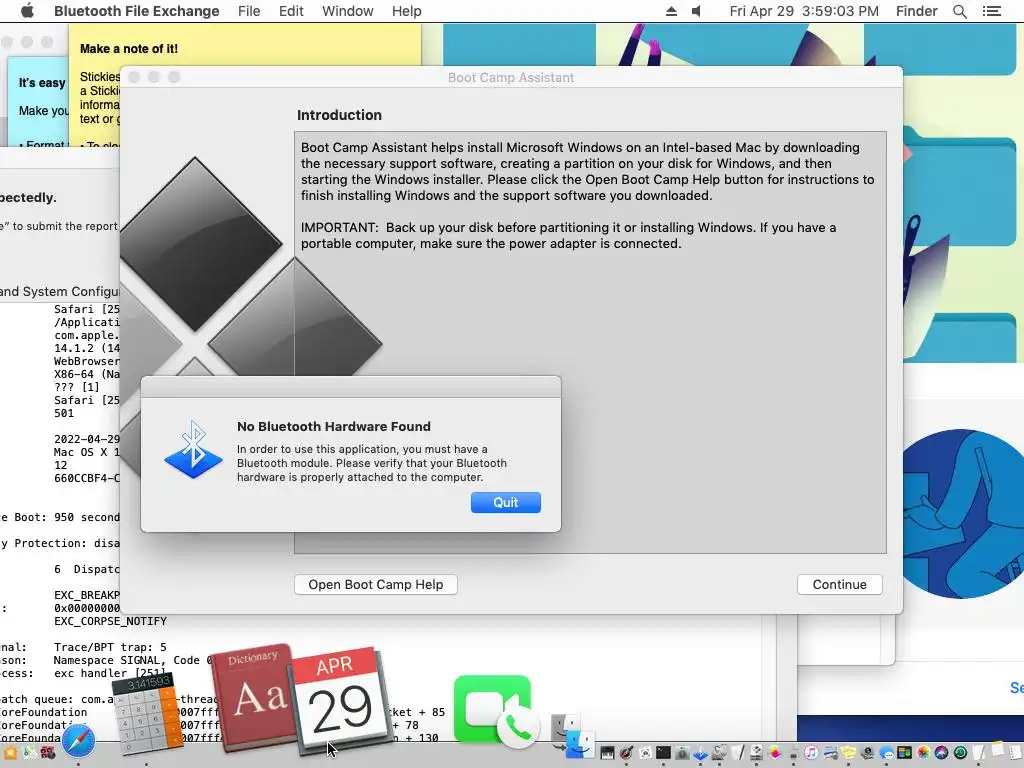Image resolution: width=1024 pixels, height=768 pixels.
Task: Open the File menu
Action: tap(249, 11)
